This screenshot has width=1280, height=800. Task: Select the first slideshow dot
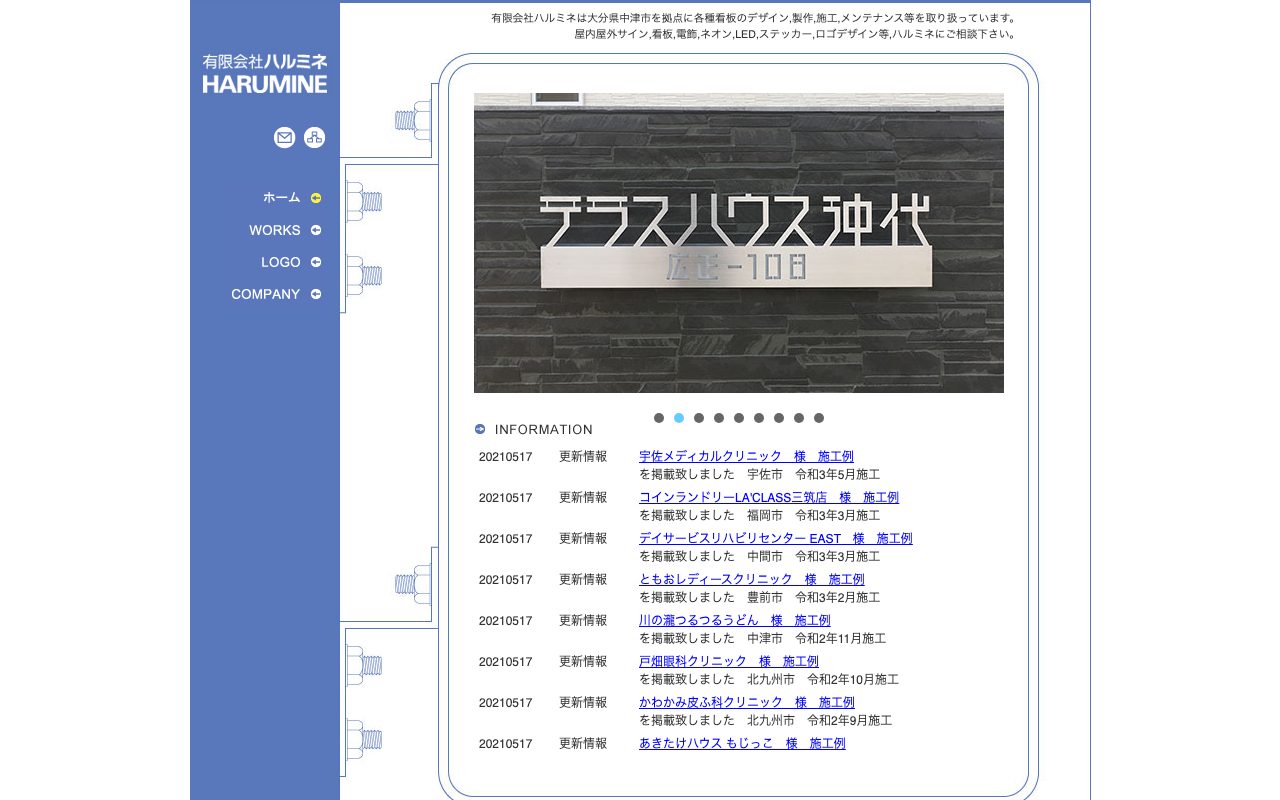[x=659, y=418]
